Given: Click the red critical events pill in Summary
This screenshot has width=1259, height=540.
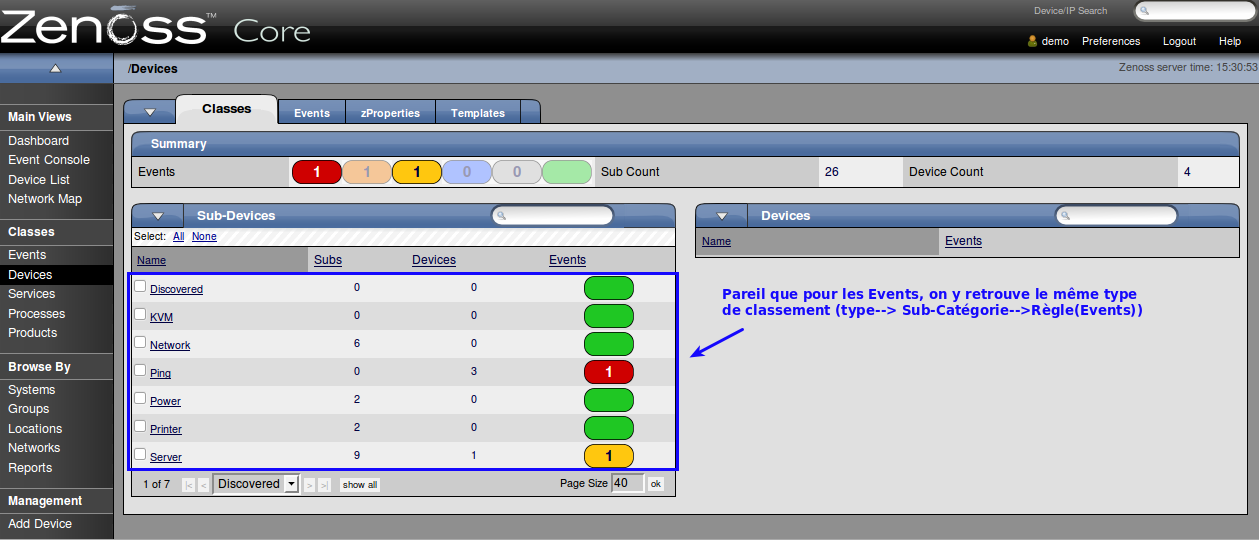Looking at the screenshot, I should pyautogui.click(x=316, y=172).
